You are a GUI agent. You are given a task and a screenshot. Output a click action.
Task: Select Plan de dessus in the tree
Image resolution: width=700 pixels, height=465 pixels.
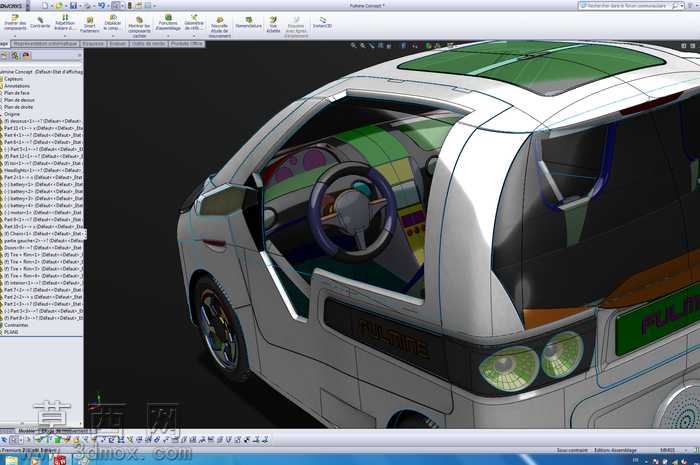19,100
